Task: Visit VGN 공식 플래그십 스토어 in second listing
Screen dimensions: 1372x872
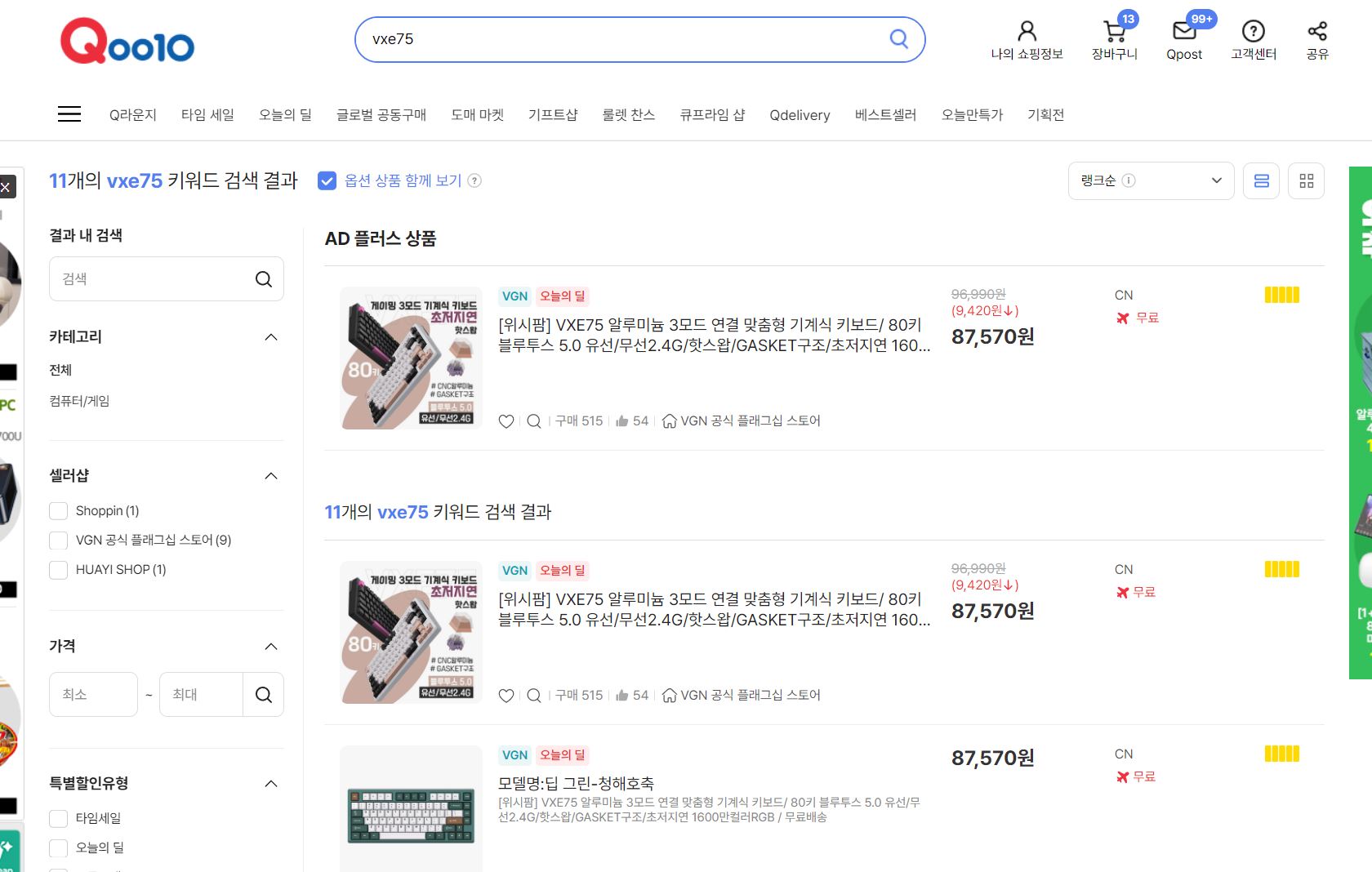Action: [750, 696]
